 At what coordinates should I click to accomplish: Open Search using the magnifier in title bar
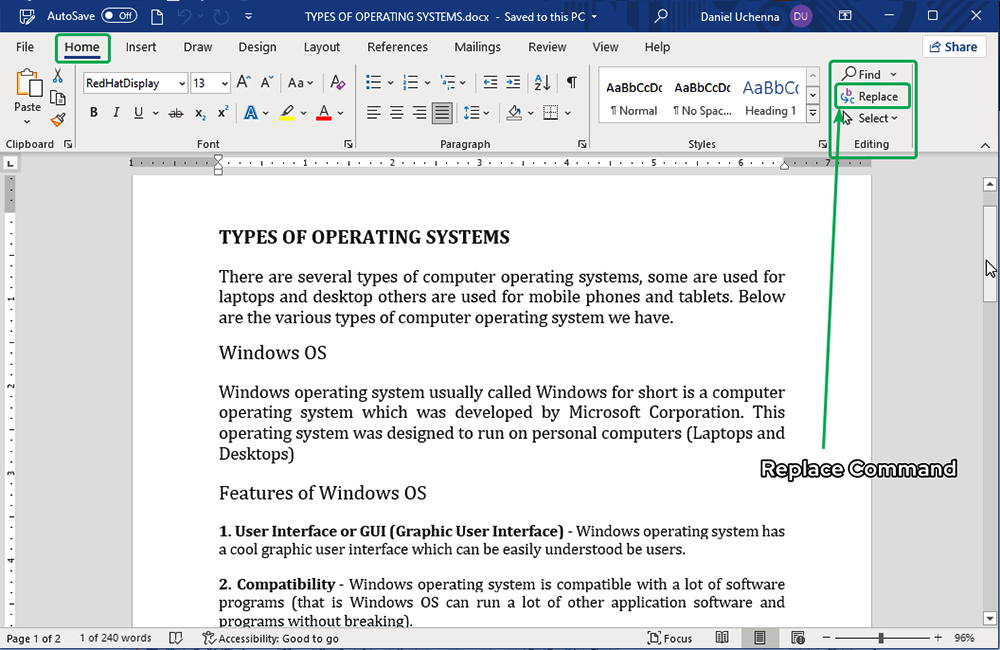tap(661, 16)
